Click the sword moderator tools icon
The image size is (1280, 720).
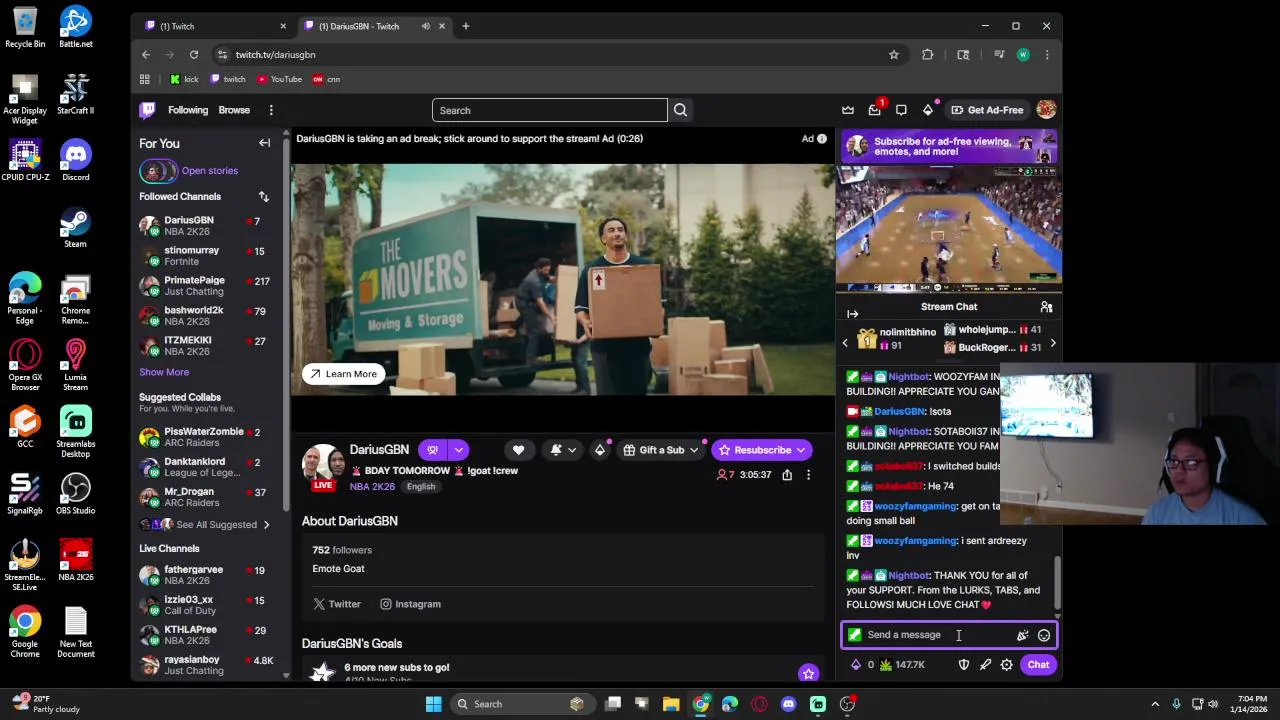click(x=985, y=665)
